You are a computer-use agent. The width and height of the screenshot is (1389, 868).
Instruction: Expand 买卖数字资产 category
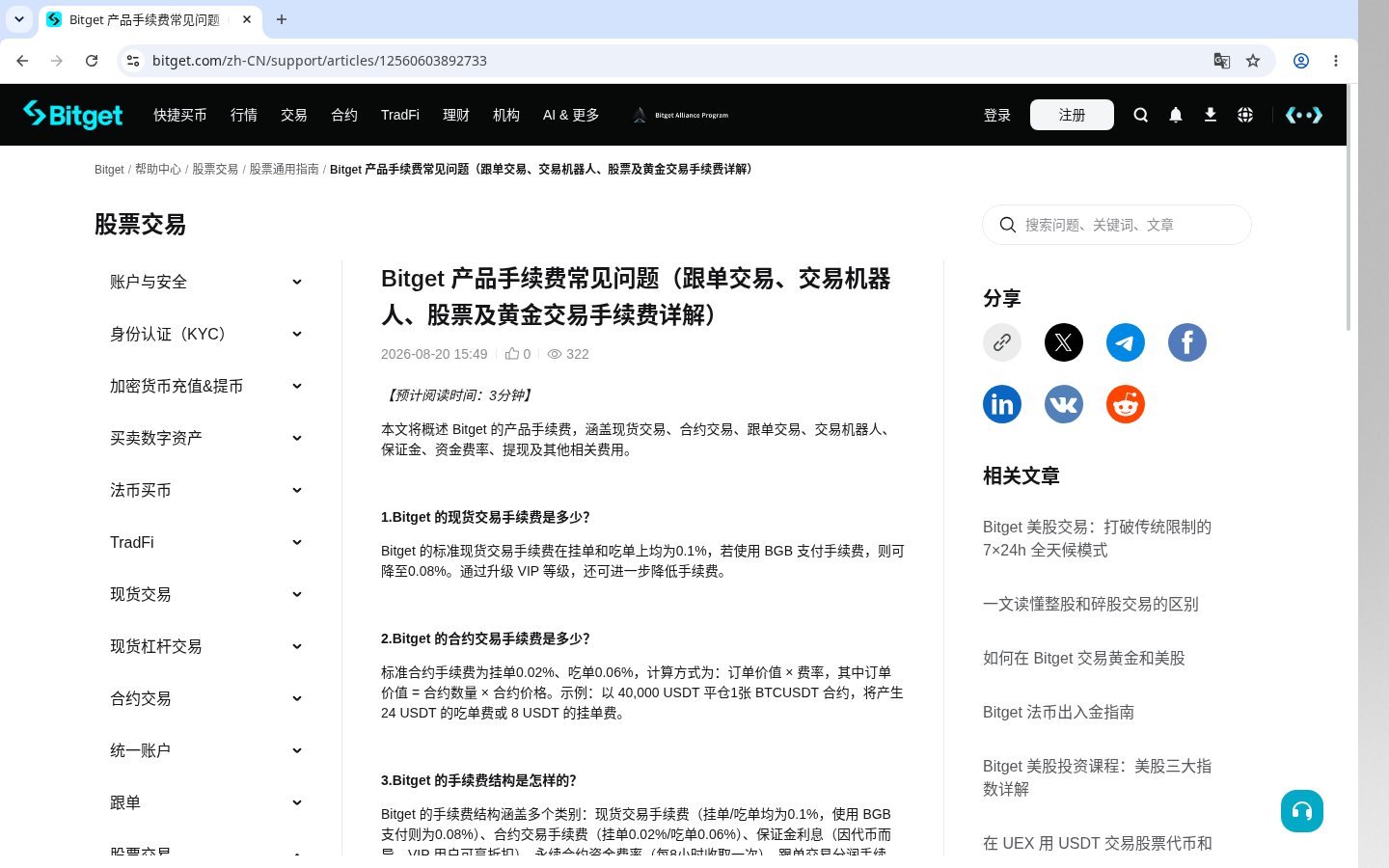tap(206, 438)
